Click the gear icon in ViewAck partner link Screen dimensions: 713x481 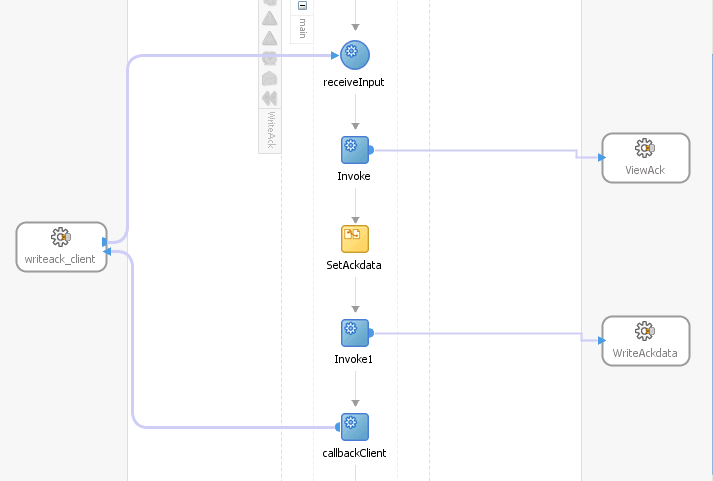tap(645, 148)
